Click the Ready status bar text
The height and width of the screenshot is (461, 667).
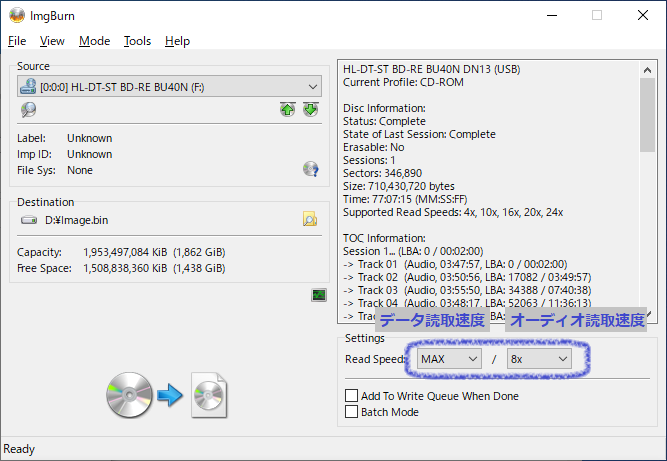click(x=19, y=449)
